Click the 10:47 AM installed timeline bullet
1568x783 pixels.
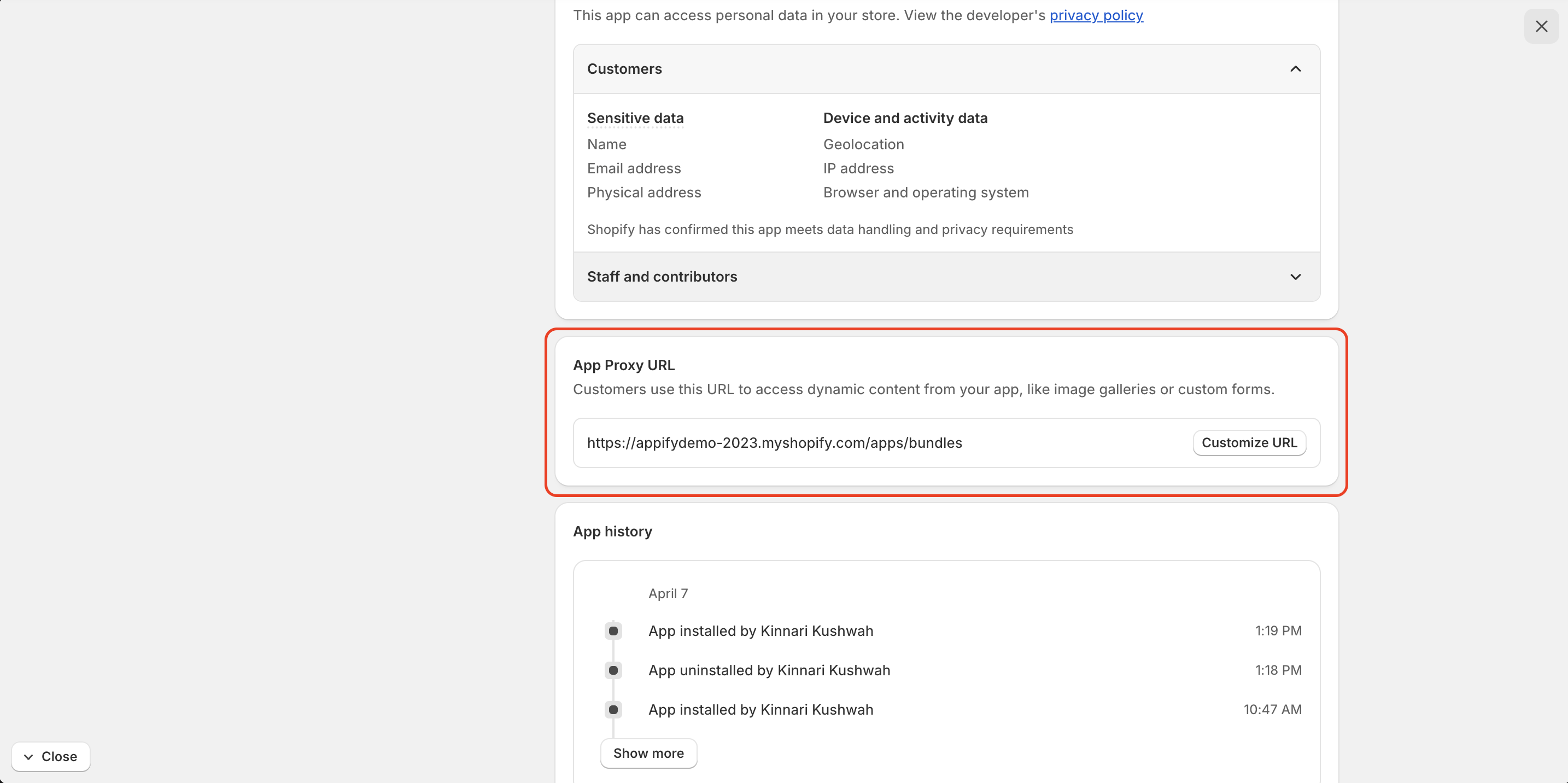(613, 709)
